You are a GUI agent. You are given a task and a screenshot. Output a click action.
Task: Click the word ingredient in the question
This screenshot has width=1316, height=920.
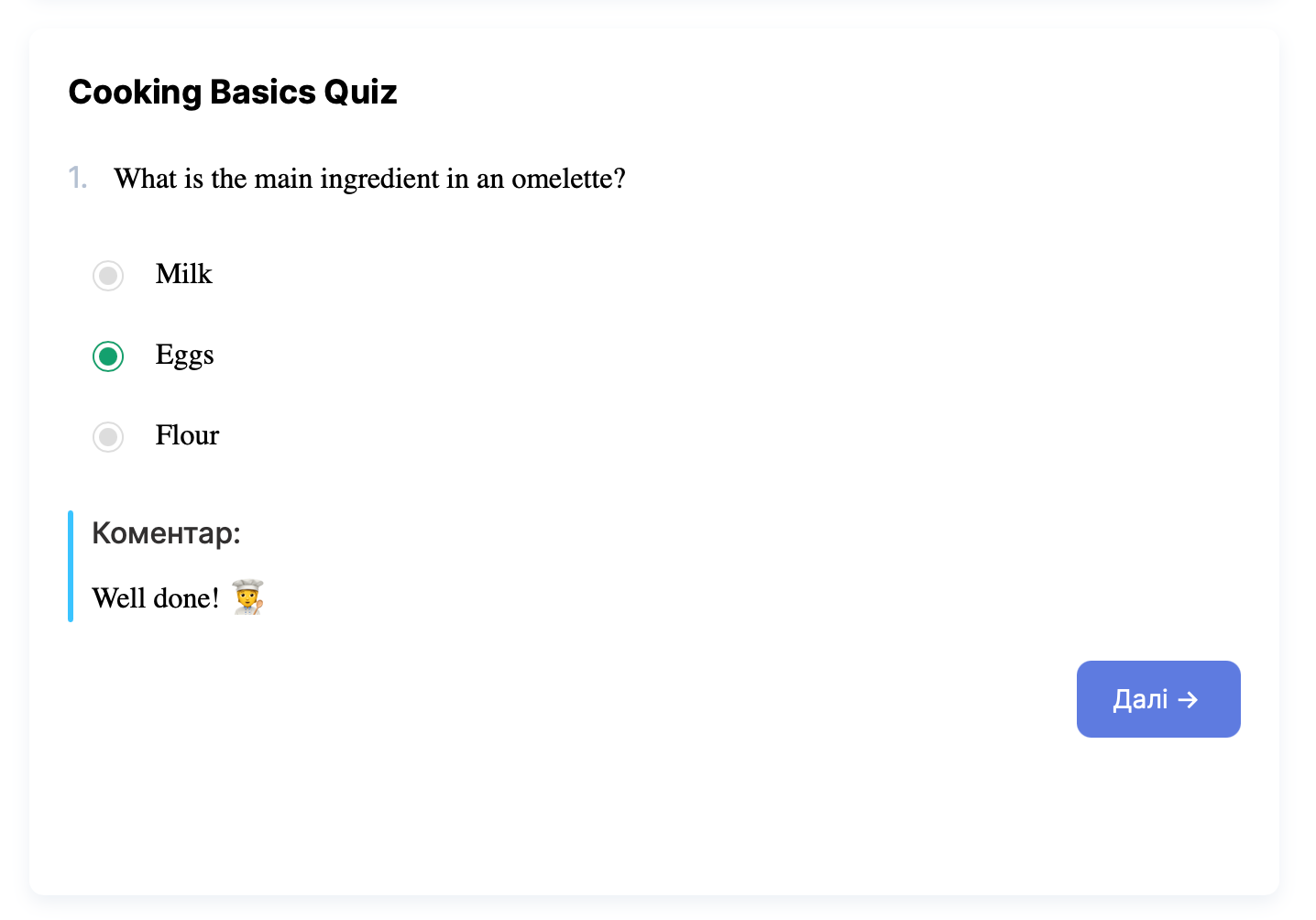click(379, 179)
